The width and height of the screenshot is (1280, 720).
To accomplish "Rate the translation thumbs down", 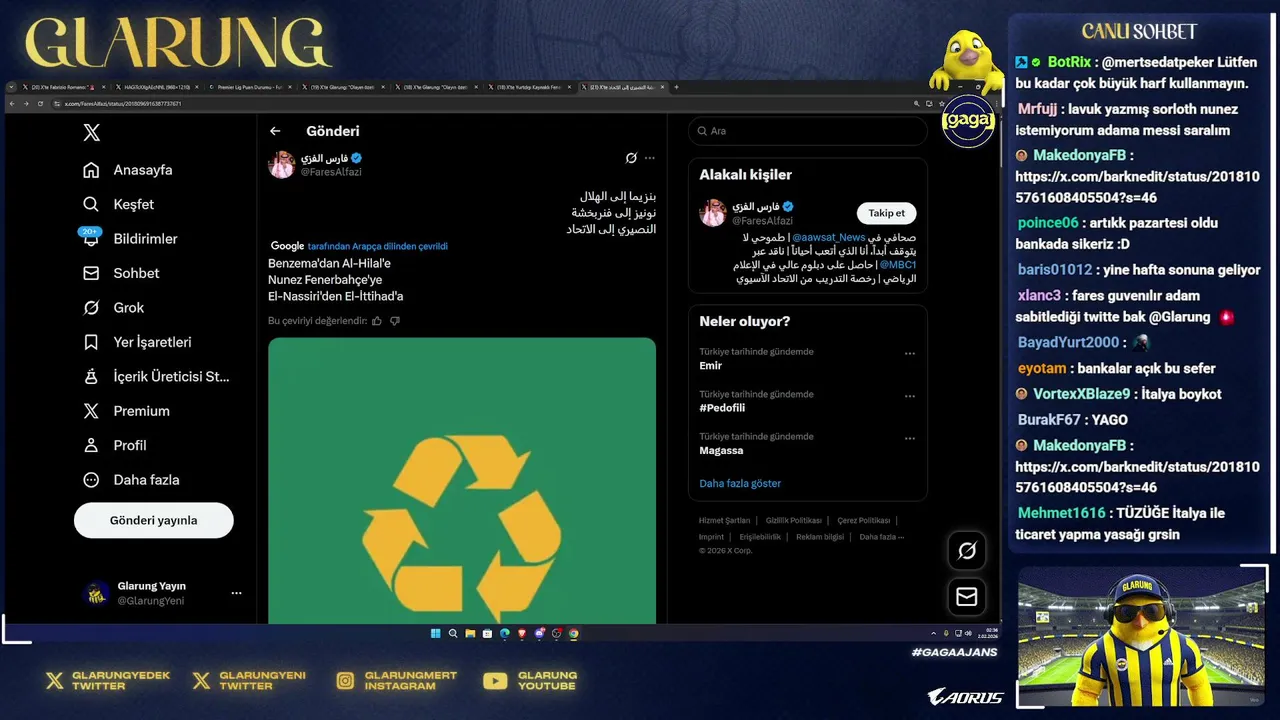I will pos(395,321).
